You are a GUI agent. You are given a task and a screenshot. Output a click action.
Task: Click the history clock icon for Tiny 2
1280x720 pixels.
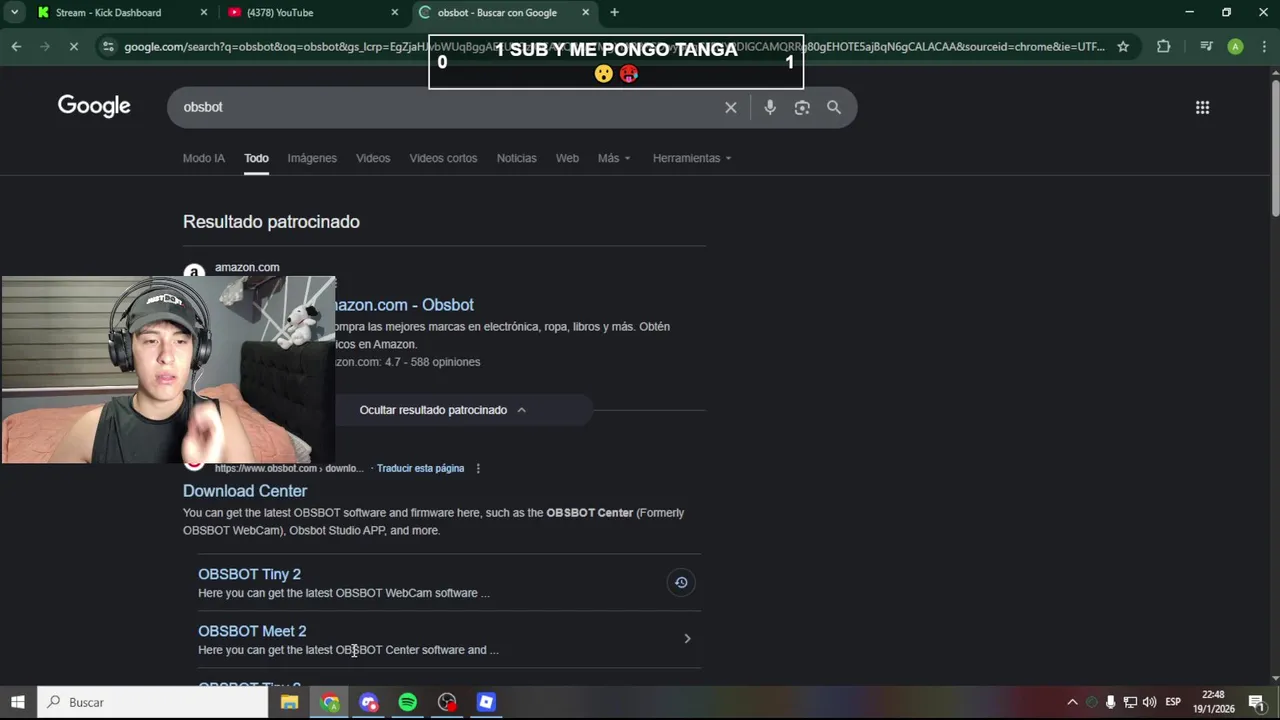pyautogui.click(x=681, y=582)
